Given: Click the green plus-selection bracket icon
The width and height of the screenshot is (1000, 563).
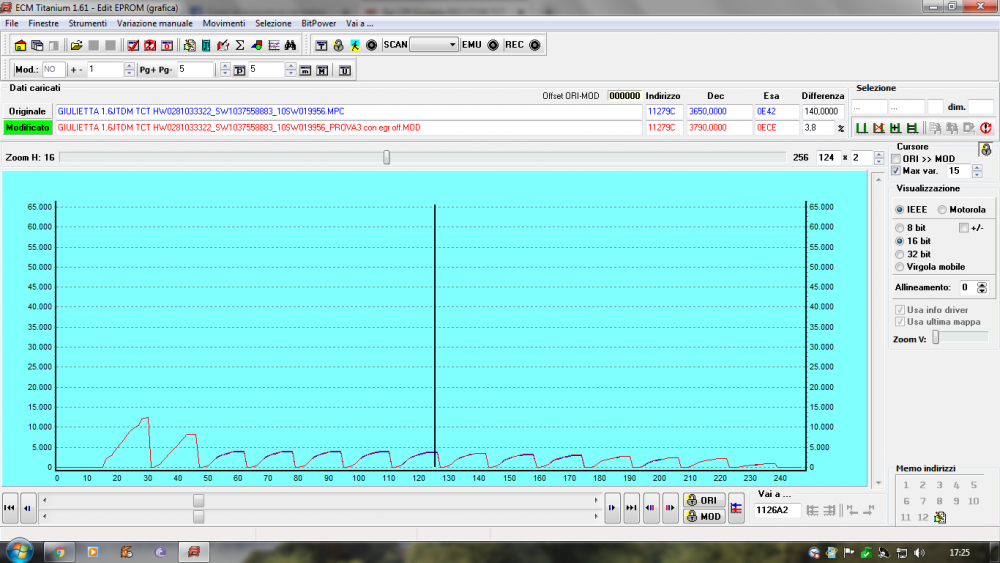Looking at the screenshot, I should click(895, 128).
